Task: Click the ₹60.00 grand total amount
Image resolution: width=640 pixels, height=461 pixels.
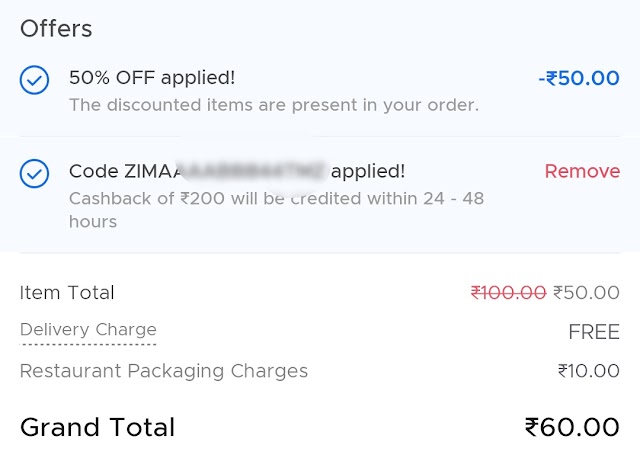Action: coord(572,428)
